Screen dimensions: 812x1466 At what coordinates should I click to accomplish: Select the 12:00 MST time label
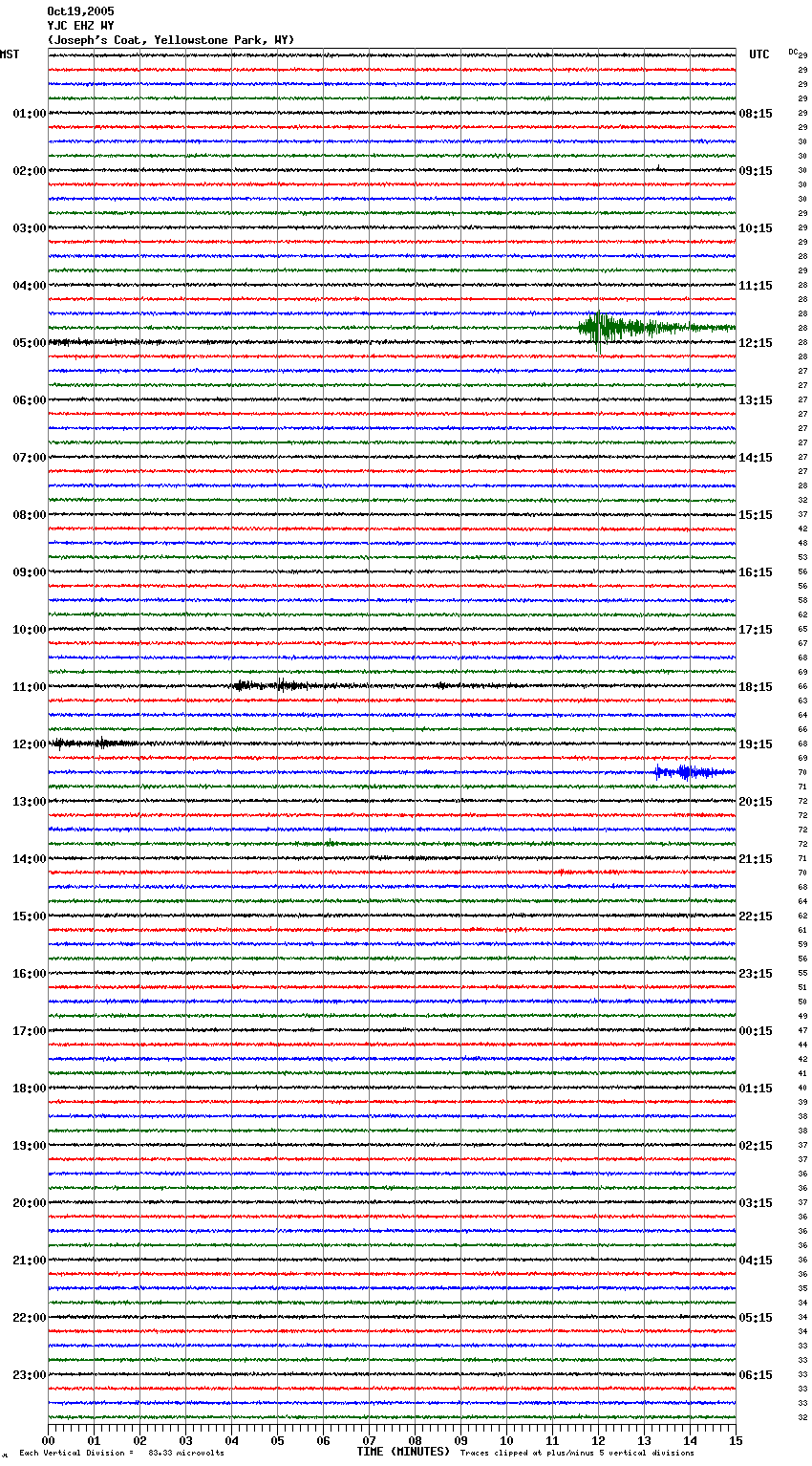30,744
